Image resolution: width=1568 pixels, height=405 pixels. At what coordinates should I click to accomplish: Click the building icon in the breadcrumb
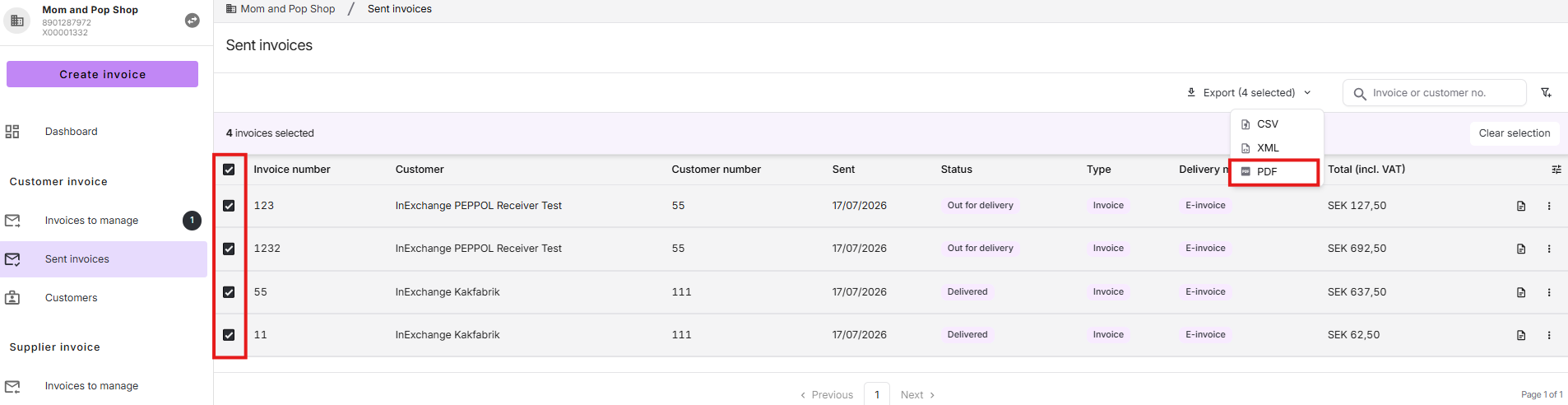[231, 9]
